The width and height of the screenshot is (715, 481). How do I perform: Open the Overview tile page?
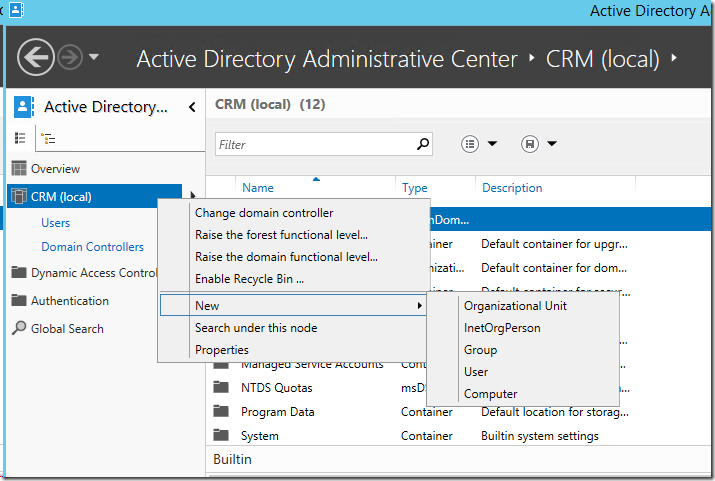[x=55, y=169]
